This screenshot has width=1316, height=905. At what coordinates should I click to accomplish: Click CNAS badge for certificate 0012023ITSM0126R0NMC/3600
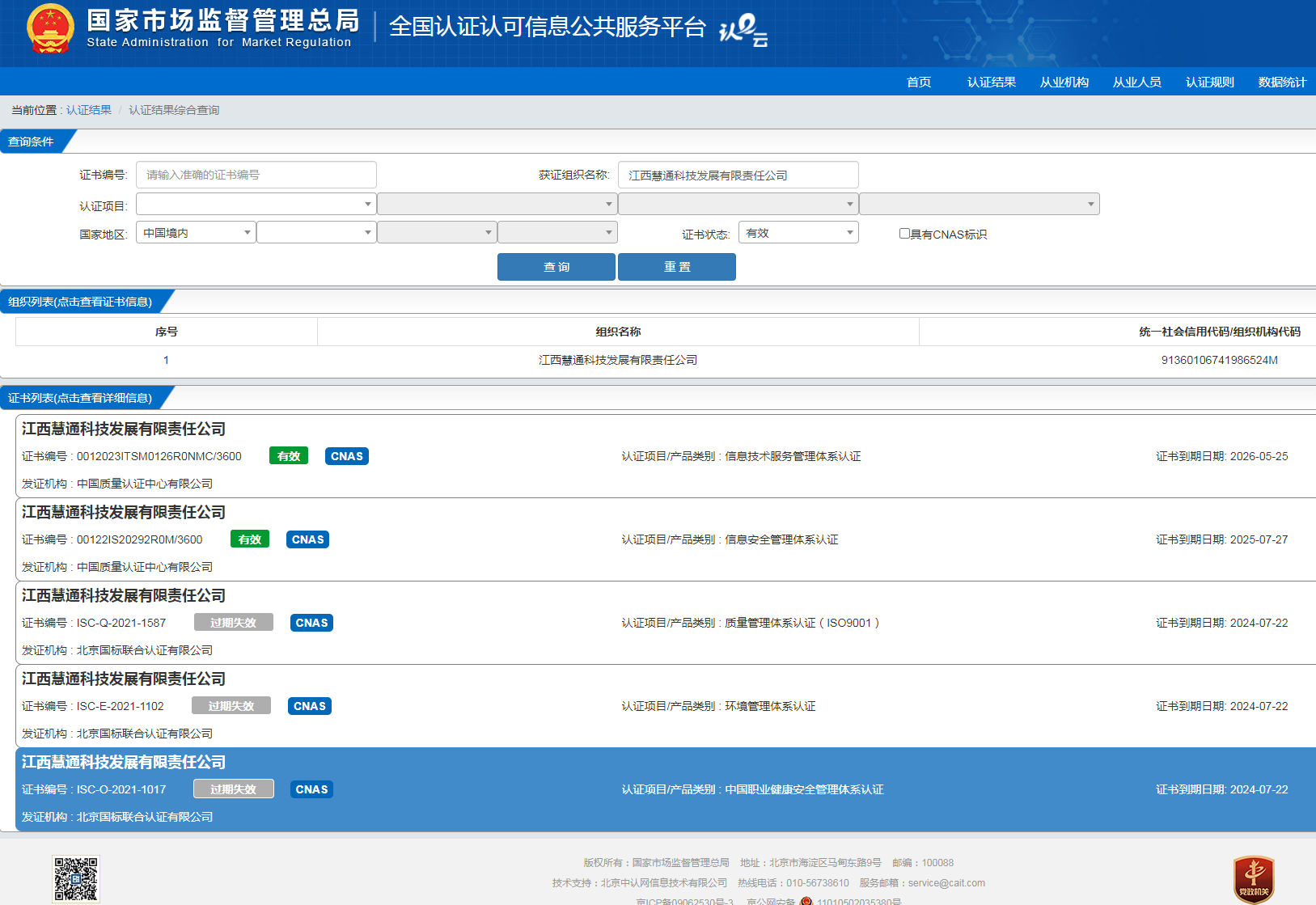(347, 456)
